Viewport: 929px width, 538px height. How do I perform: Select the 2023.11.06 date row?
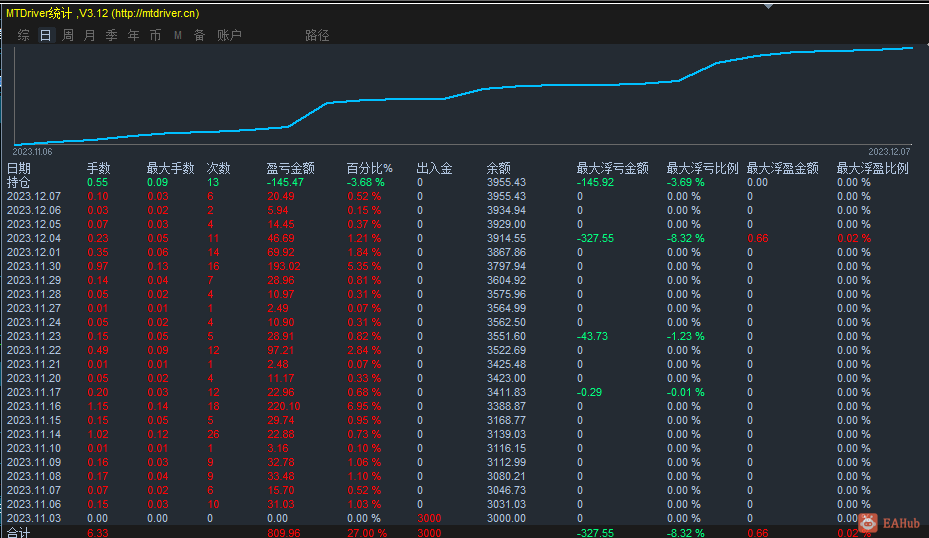click(x=34, y=505)
